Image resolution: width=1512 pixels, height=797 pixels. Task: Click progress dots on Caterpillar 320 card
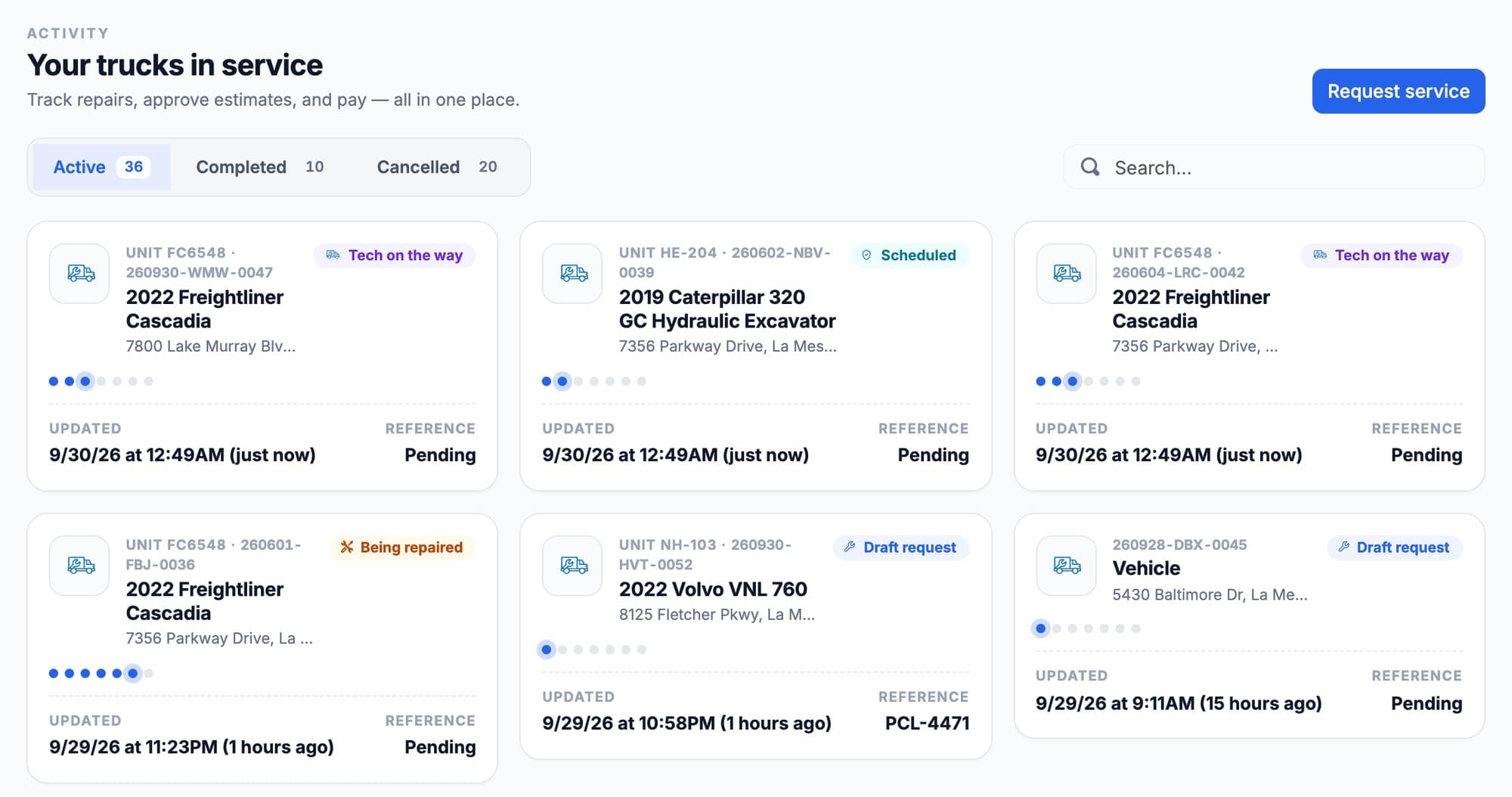(594, 381)
